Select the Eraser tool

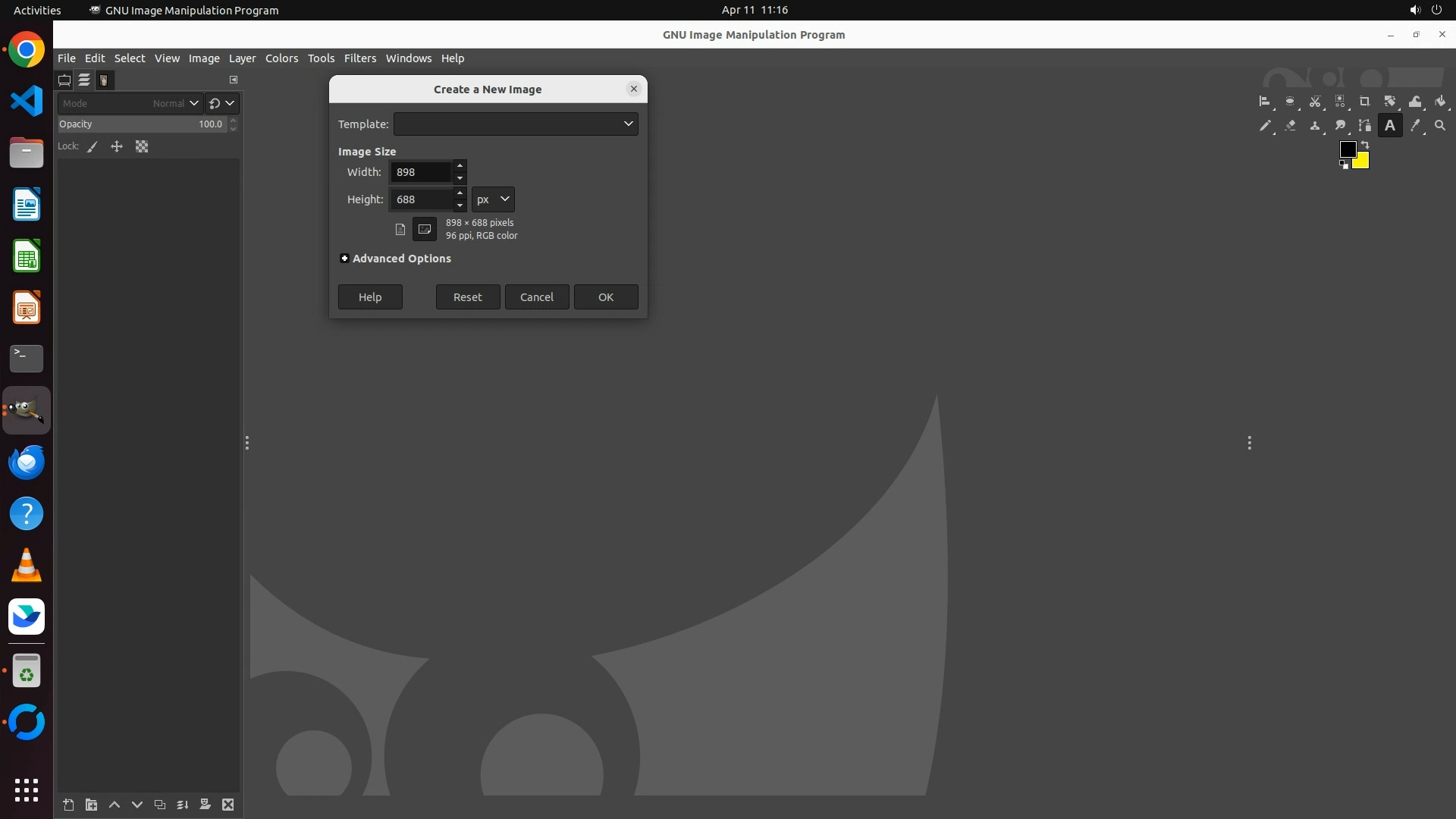1290,126
